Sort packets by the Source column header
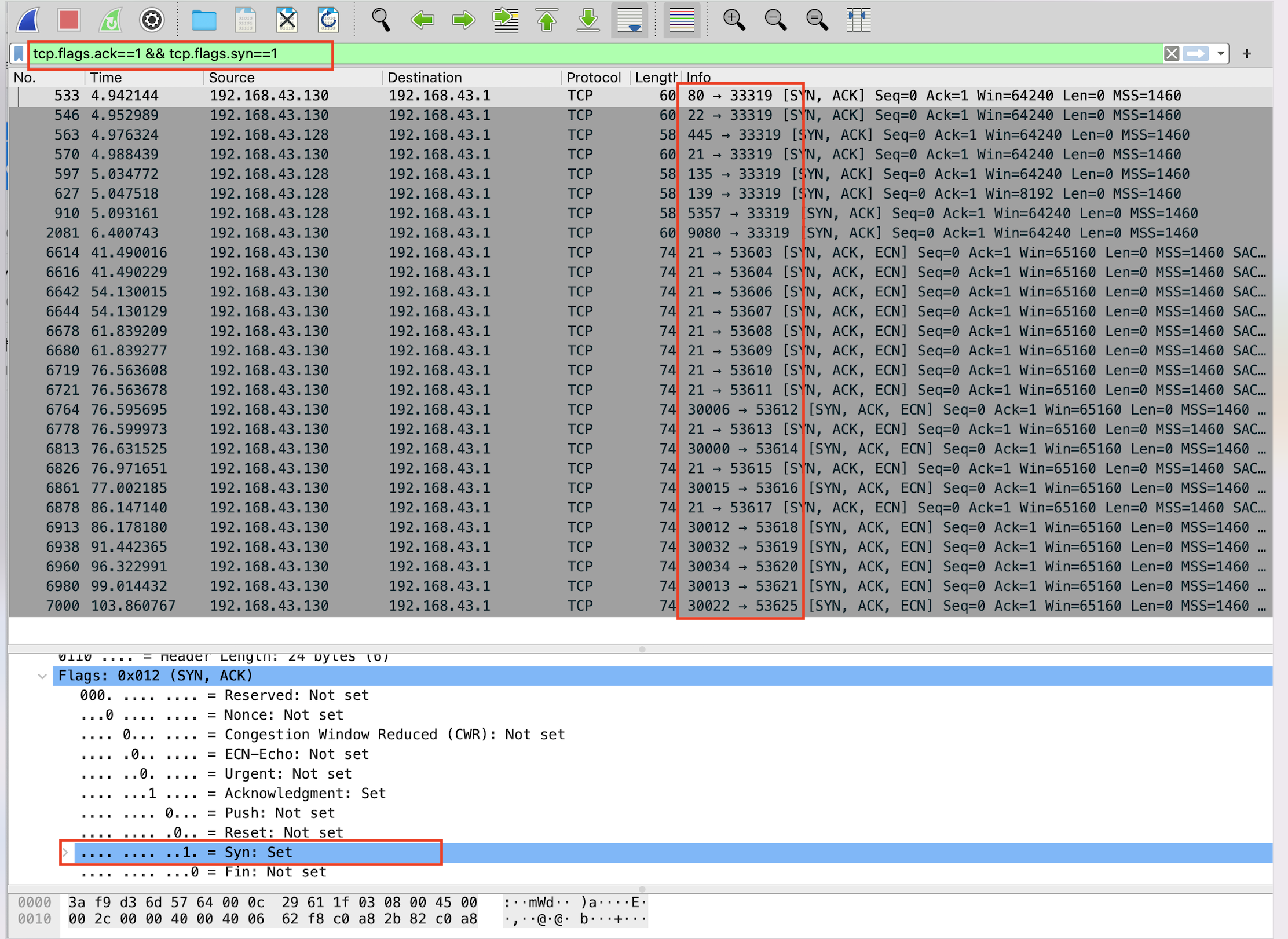 [x=232, y=78]
